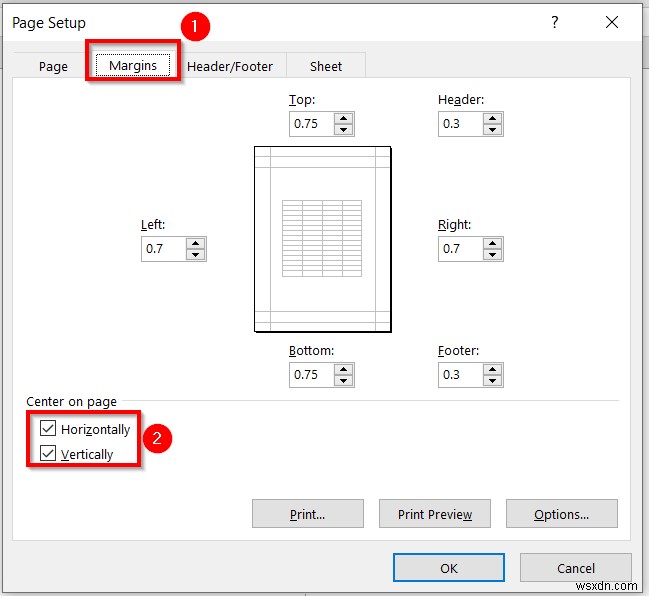Increase the Right margin value
Viewport: 649px width, 596px height.
point(492,244)
